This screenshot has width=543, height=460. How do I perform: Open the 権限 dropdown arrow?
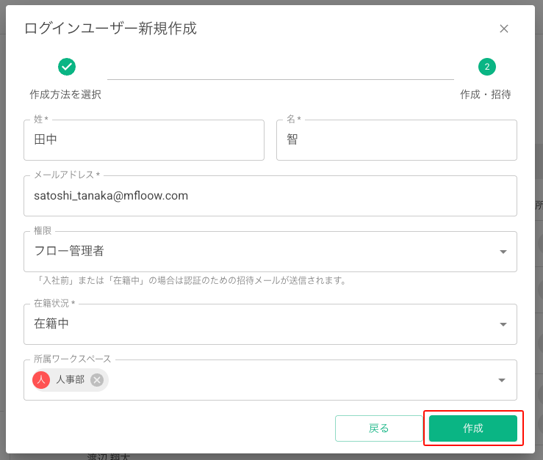pyautogui.click(x=503, y=251)
